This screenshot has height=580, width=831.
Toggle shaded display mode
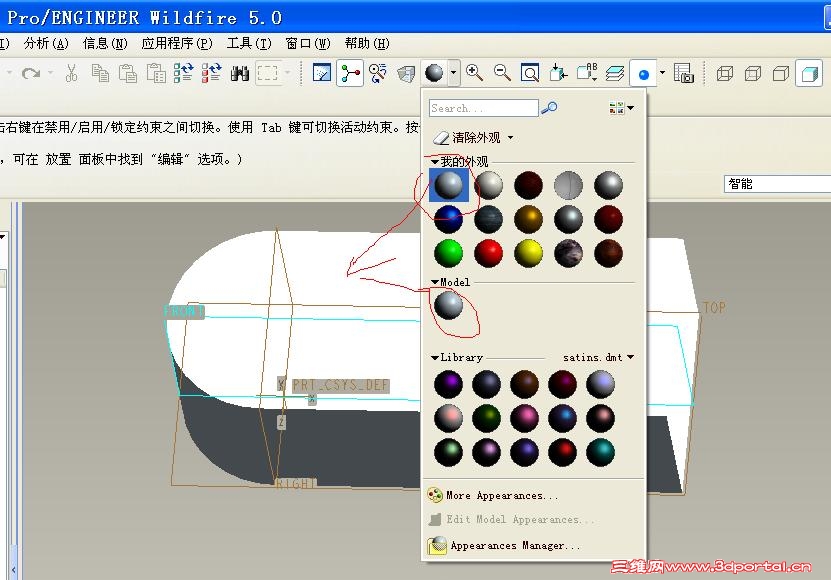(x=809, y=74)
